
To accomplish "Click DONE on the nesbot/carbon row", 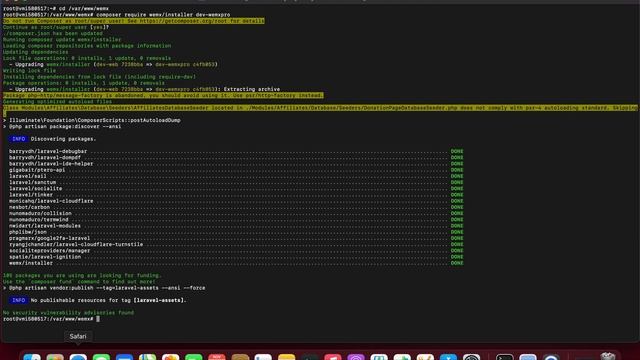I will coord(457,207).
